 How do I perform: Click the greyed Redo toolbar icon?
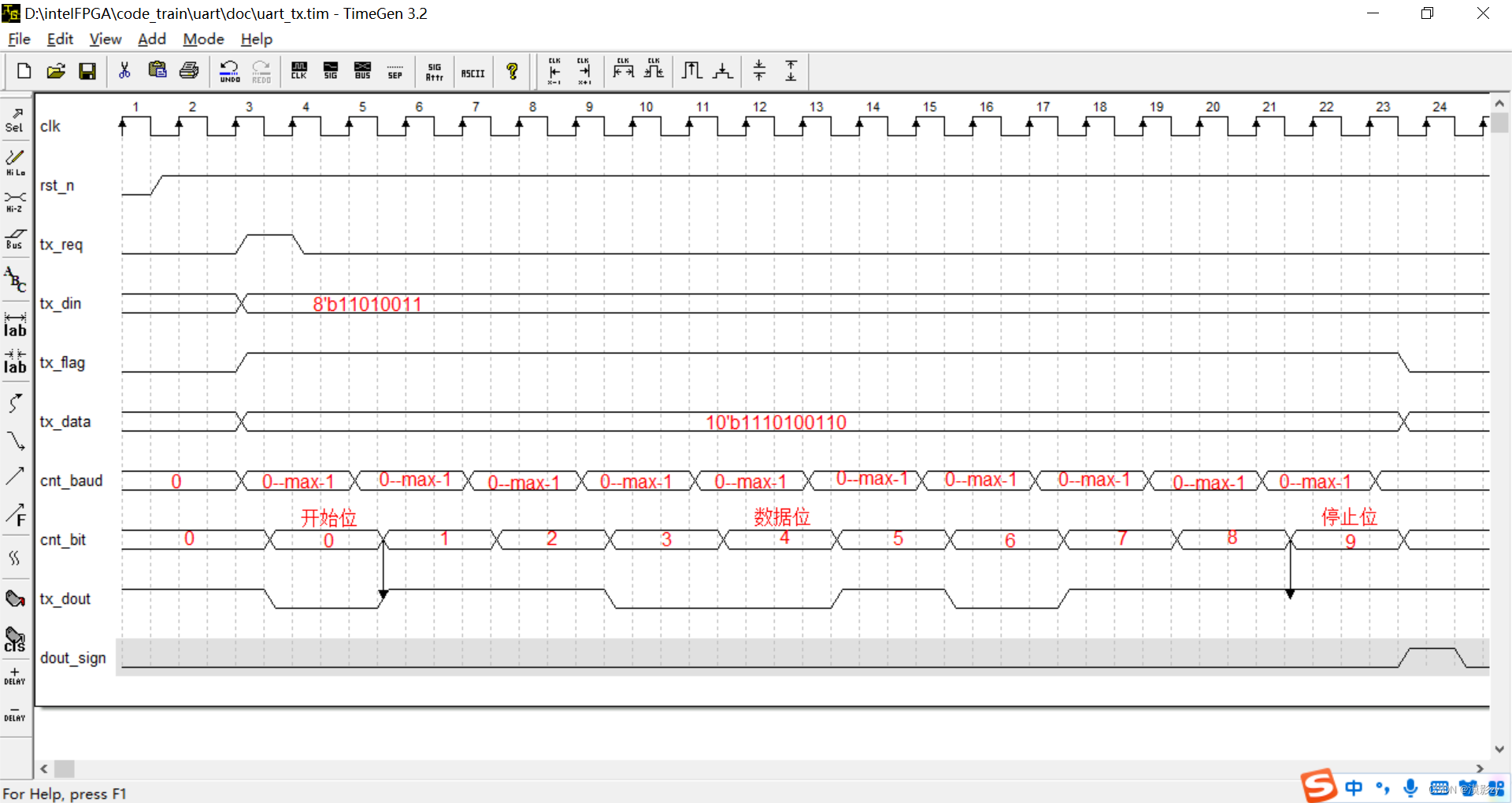(261, 72)
